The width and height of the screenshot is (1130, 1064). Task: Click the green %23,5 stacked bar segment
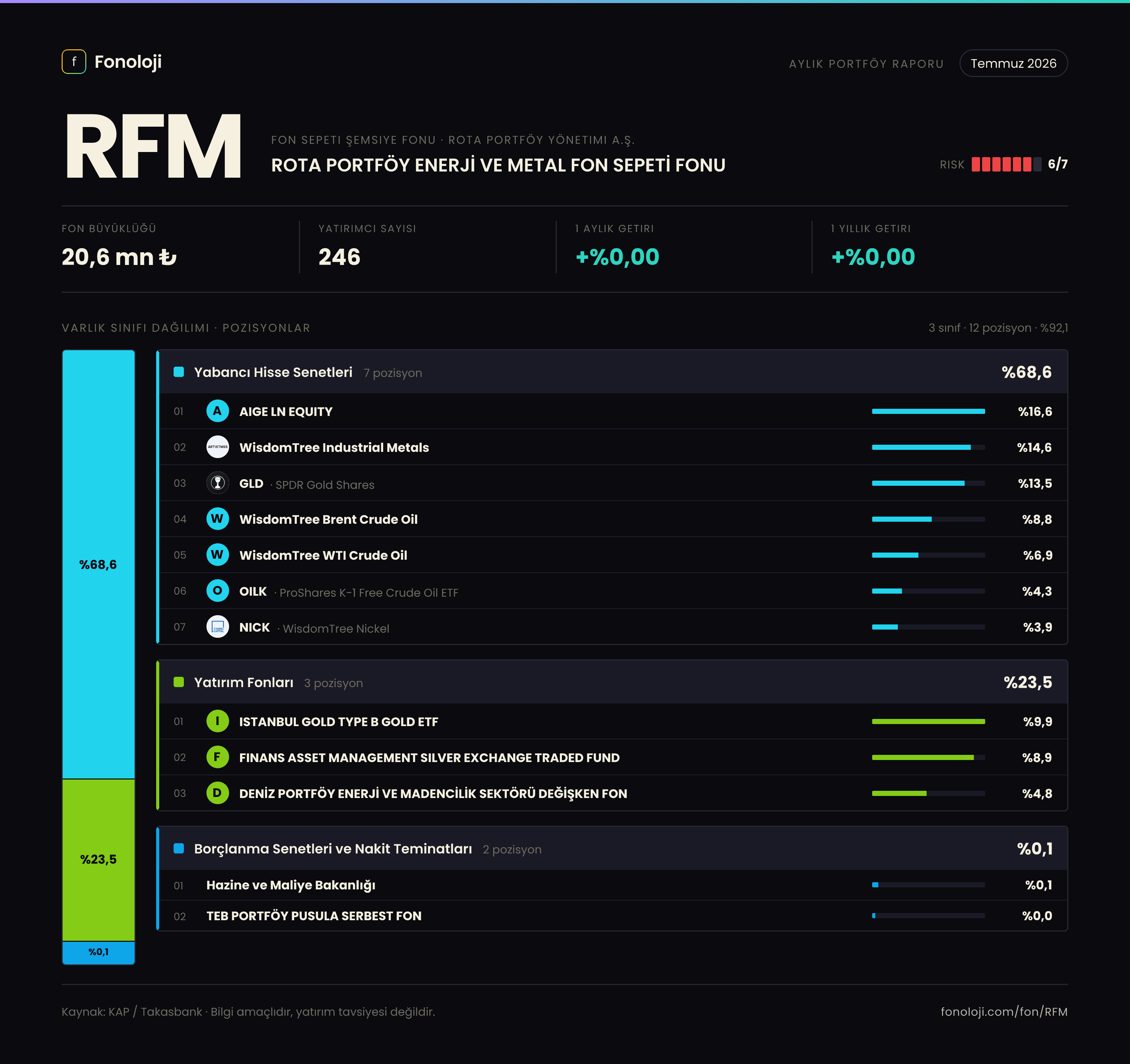click(x=98, y=859)
